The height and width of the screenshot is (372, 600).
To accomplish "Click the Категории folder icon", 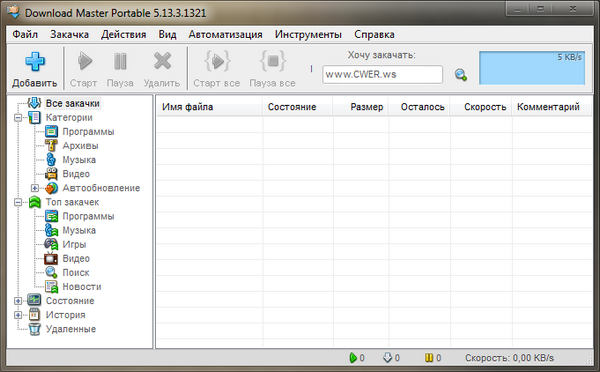I will tap(34, 117).
